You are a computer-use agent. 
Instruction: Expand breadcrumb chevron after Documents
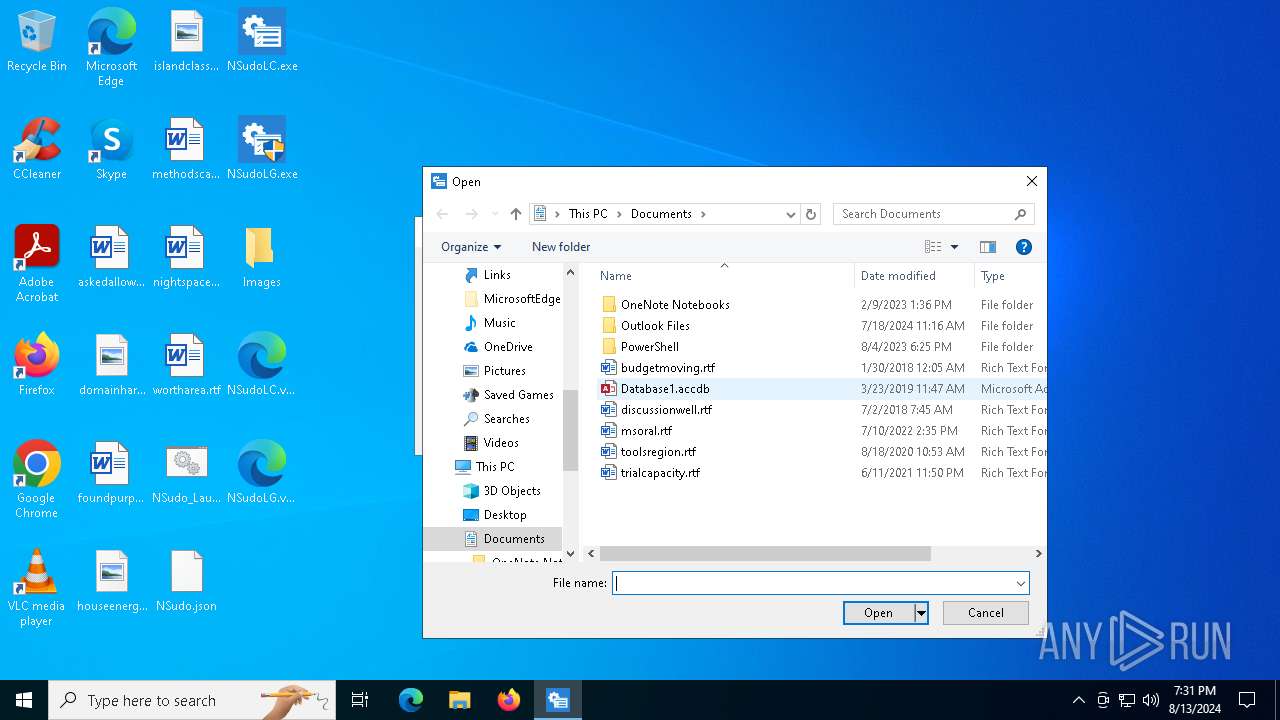click(703, 214)
